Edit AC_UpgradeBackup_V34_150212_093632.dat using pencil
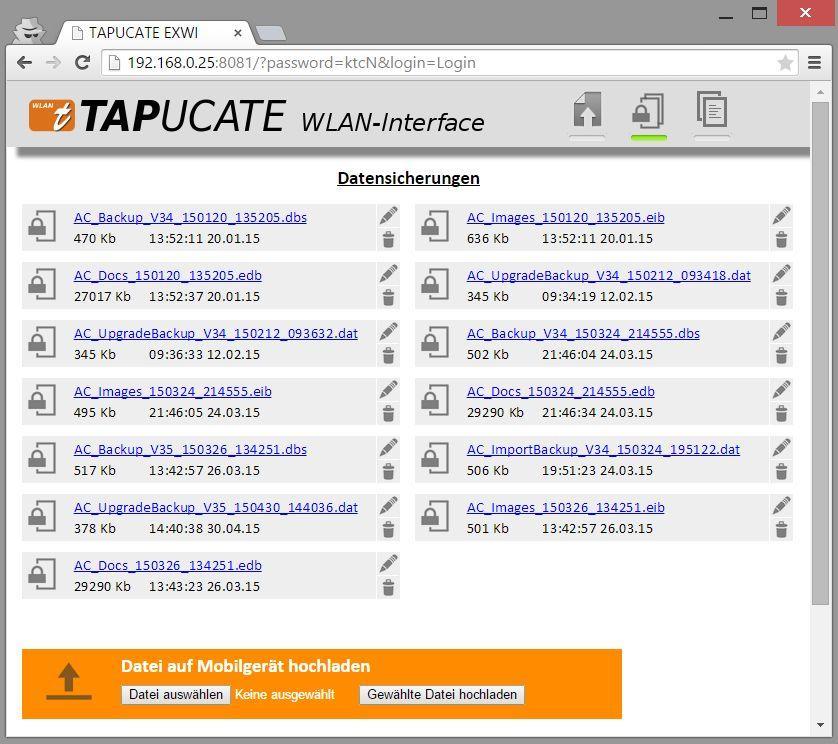This screenshot has width=838, height=744. [389, 332]
